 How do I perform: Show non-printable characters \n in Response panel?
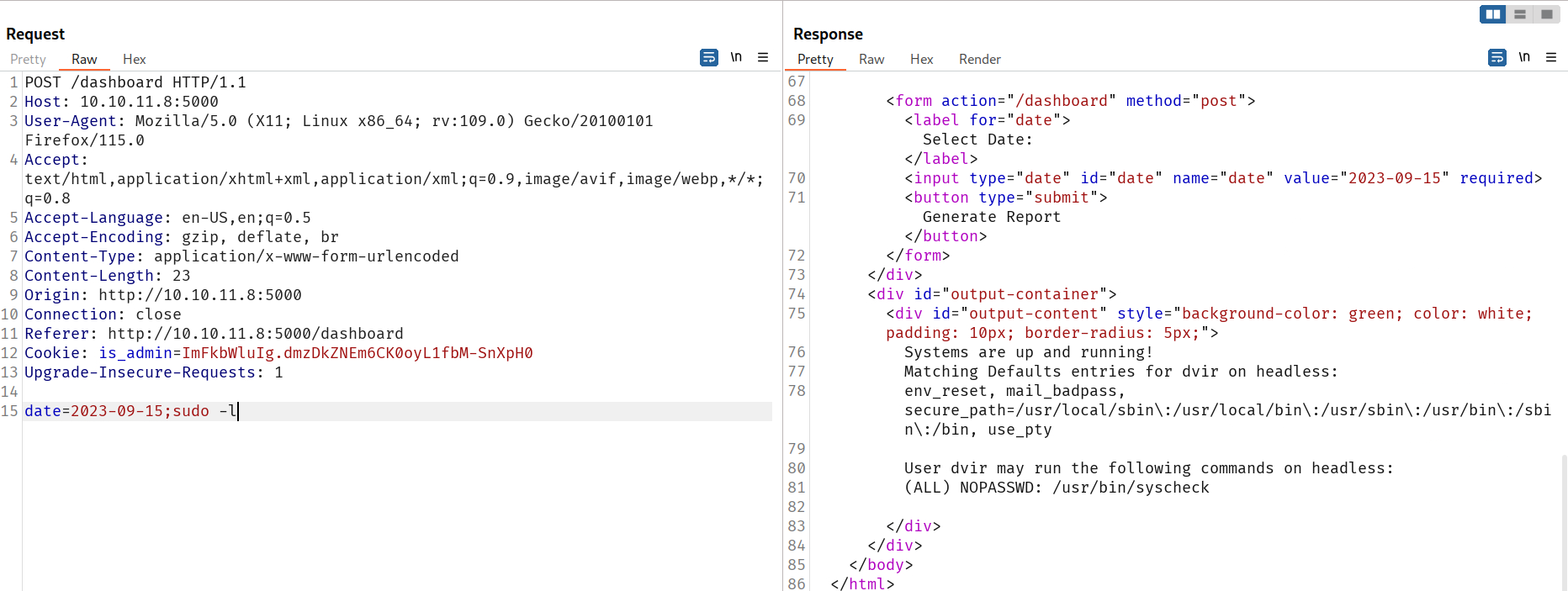1524,57
